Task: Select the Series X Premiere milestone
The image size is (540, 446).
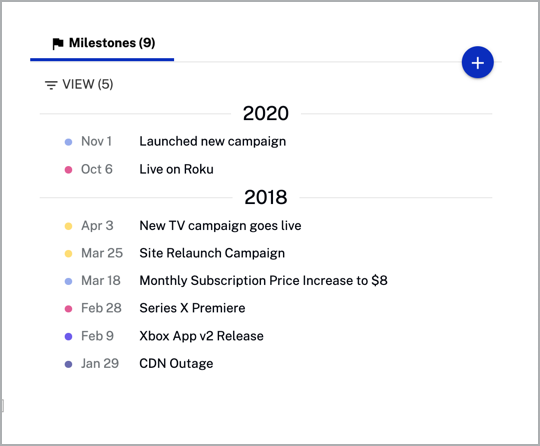Action: pos(192,308)
